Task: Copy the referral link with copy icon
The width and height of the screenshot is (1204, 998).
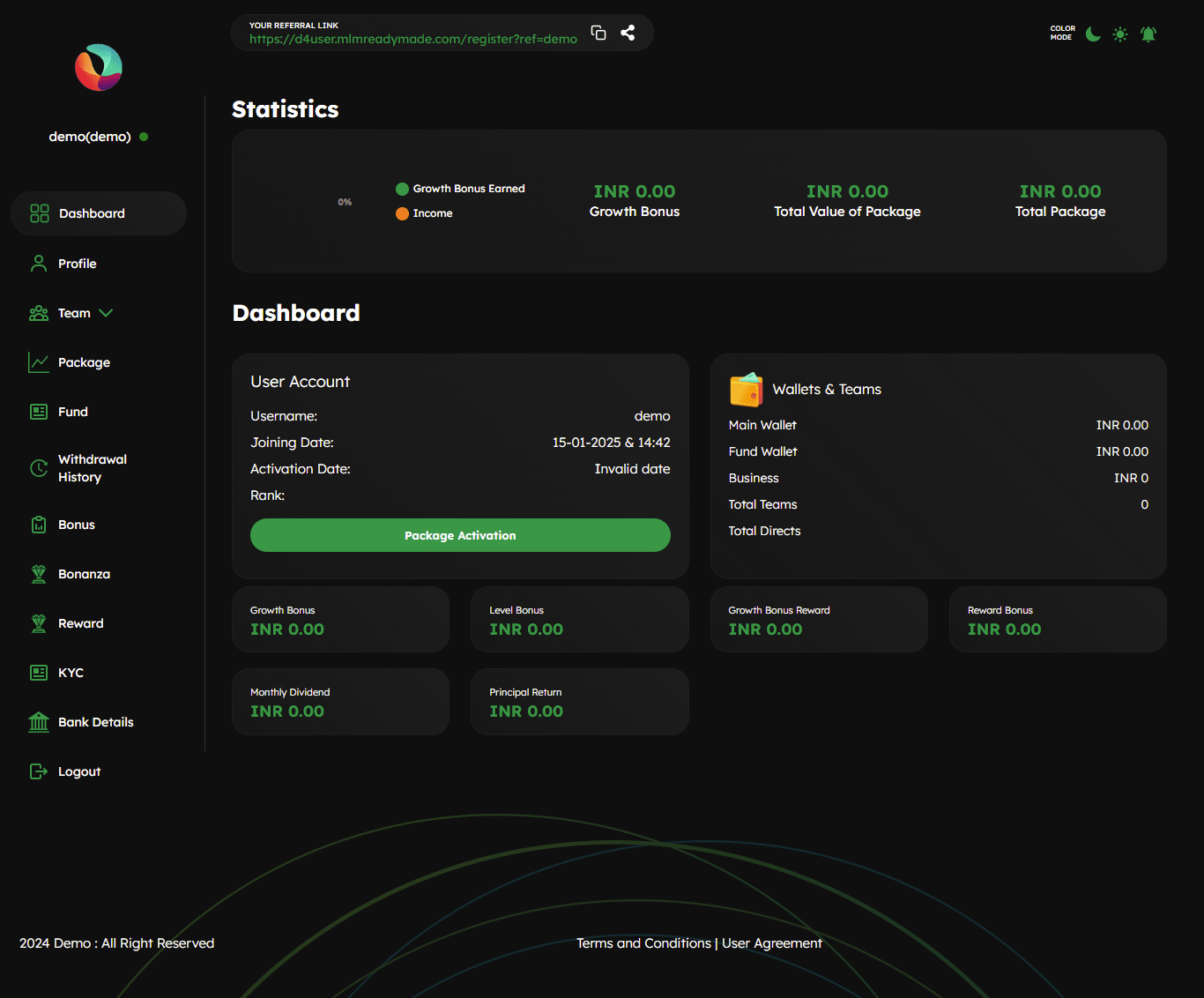Action: click(x=598, y=33)
